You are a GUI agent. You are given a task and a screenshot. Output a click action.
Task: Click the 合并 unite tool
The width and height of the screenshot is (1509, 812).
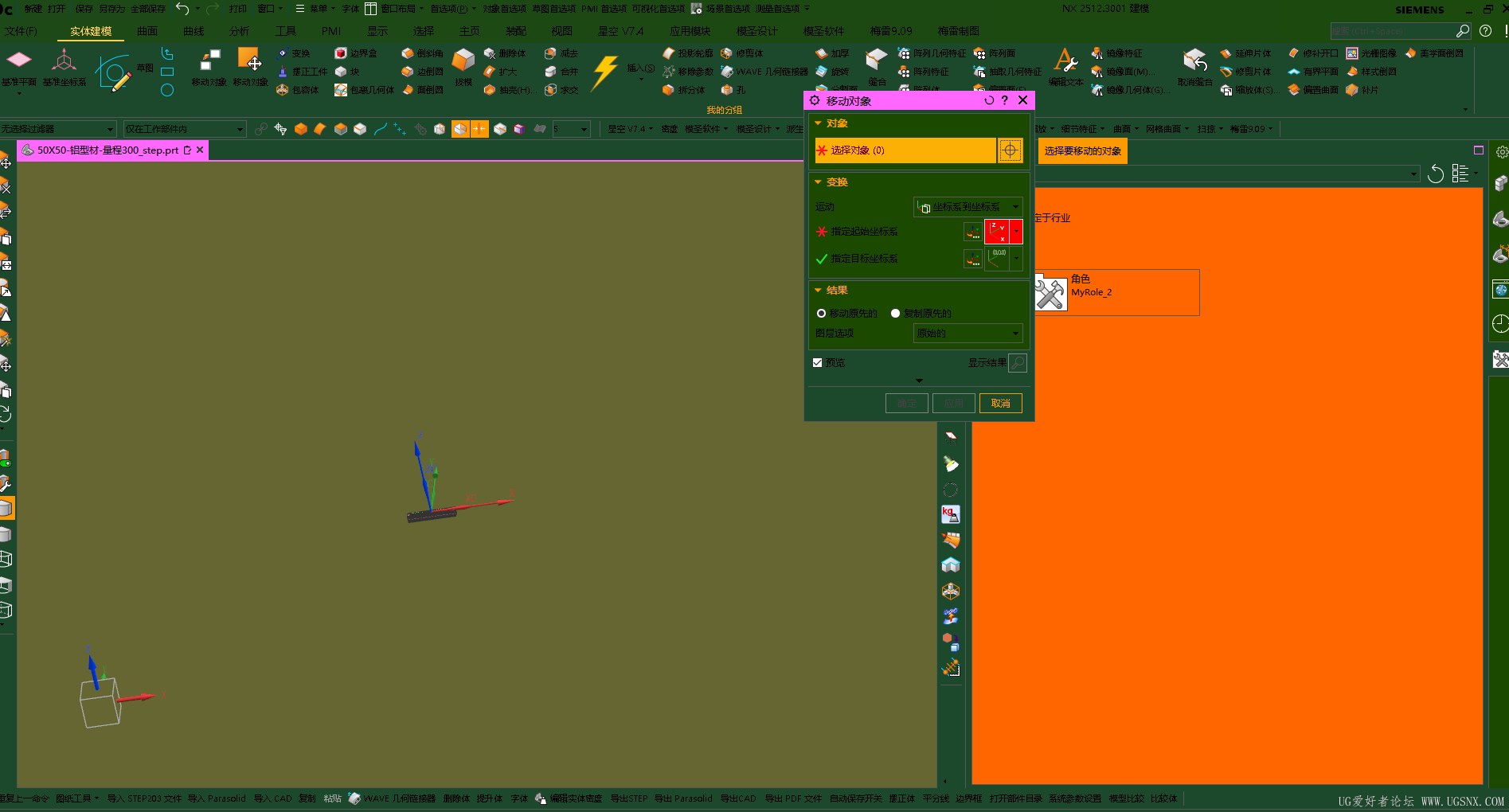tap(561, 72)
